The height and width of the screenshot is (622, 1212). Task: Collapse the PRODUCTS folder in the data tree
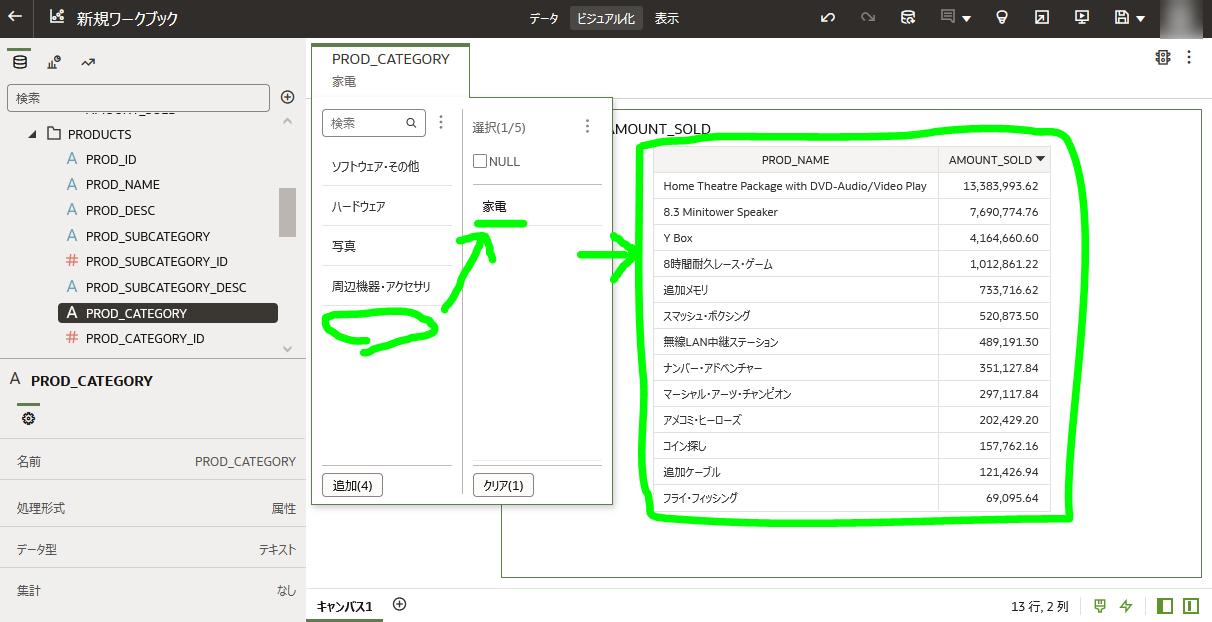31,134
